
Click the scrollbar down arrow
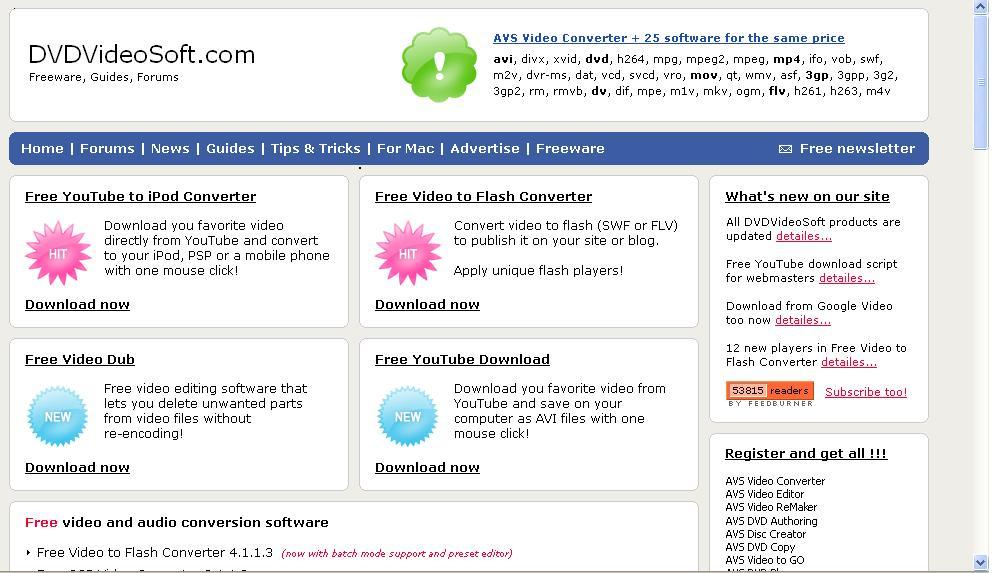click(x=981, y=562)
